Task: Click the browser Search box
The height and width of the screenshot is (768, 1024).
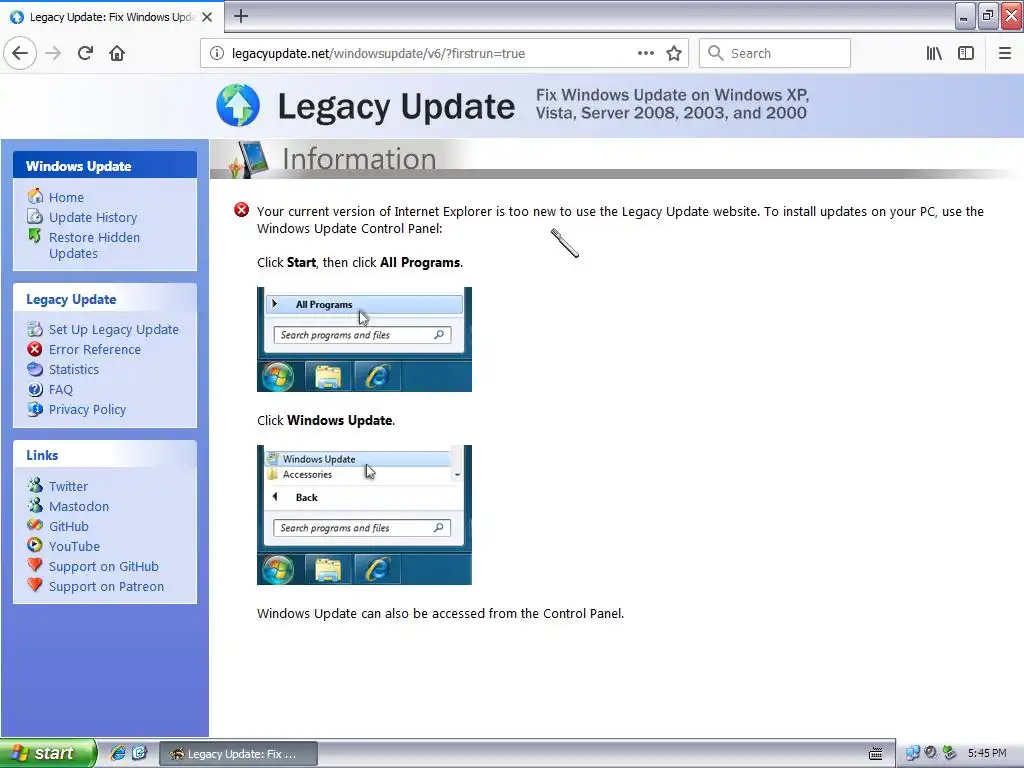Action: (775, 53)
